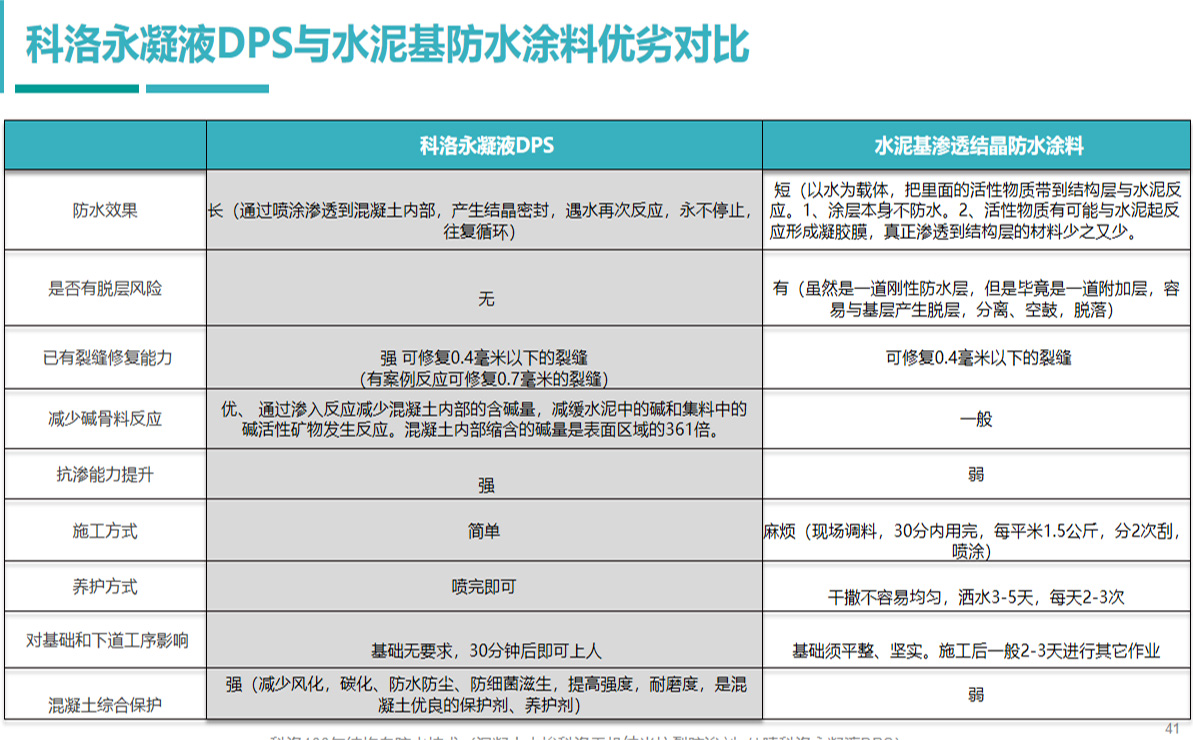The width and height of the screenshot is (1193, 740).
Task: Select the 喷完即可 curing cell
Action: 484,587
